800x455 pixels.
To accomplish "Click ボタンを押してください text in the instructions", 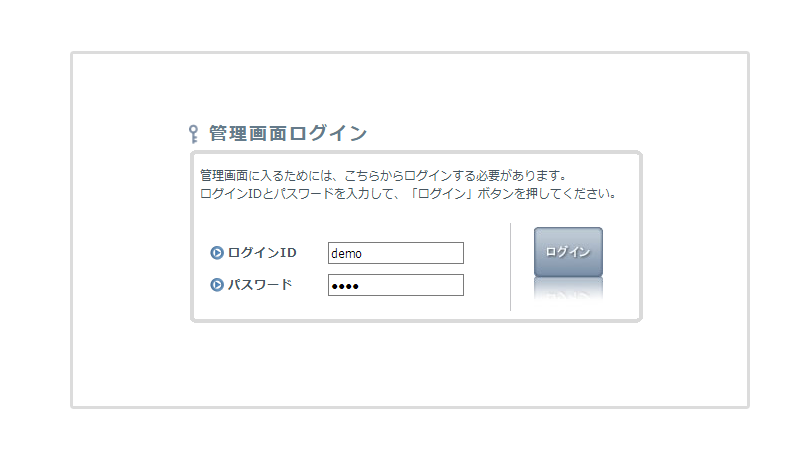I will [x=546, y=194].
